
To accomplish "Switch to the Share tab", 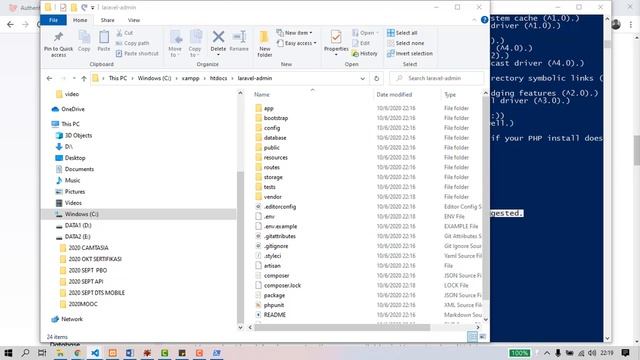I will click(x=107, y=20).
